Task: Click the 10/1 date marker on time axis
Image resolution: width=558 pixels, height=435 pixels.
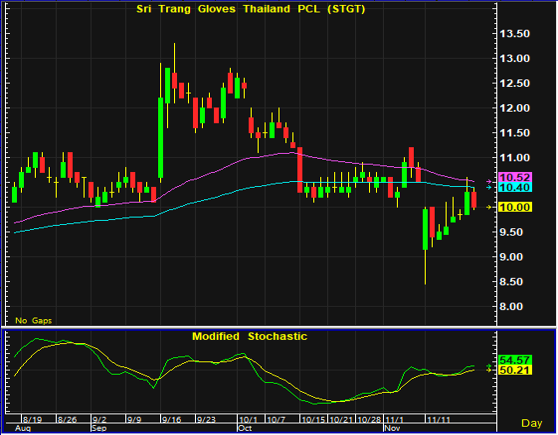Action: coord(248,420)
